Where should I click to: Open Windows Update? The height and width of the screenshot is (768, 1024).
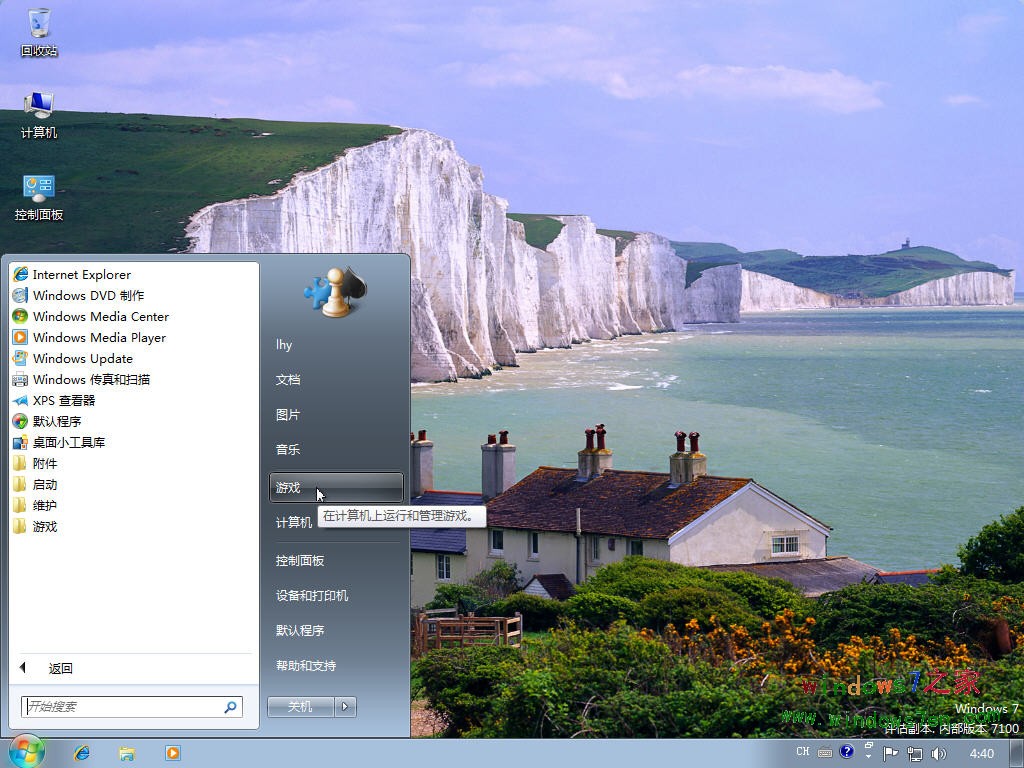click(81, 358)
